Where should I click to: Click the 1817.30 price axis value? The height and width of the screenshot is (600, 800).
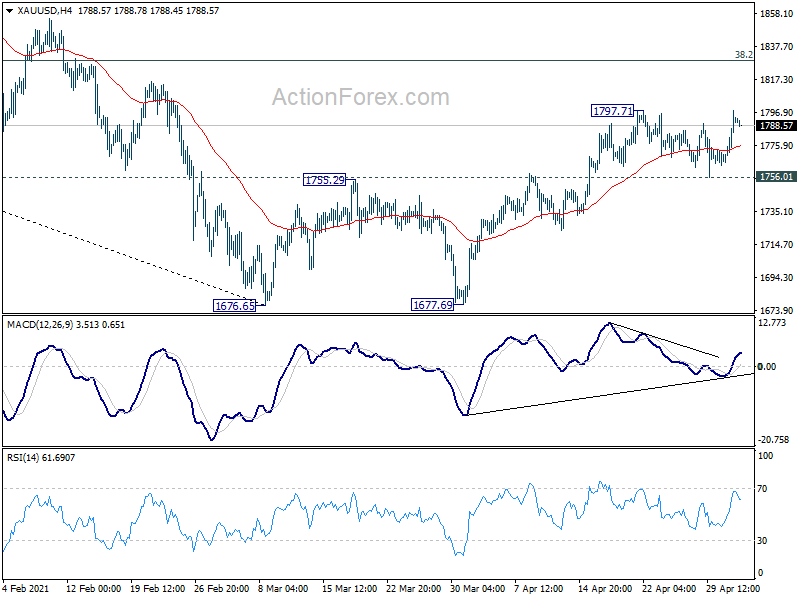click(x=776, y=80)
